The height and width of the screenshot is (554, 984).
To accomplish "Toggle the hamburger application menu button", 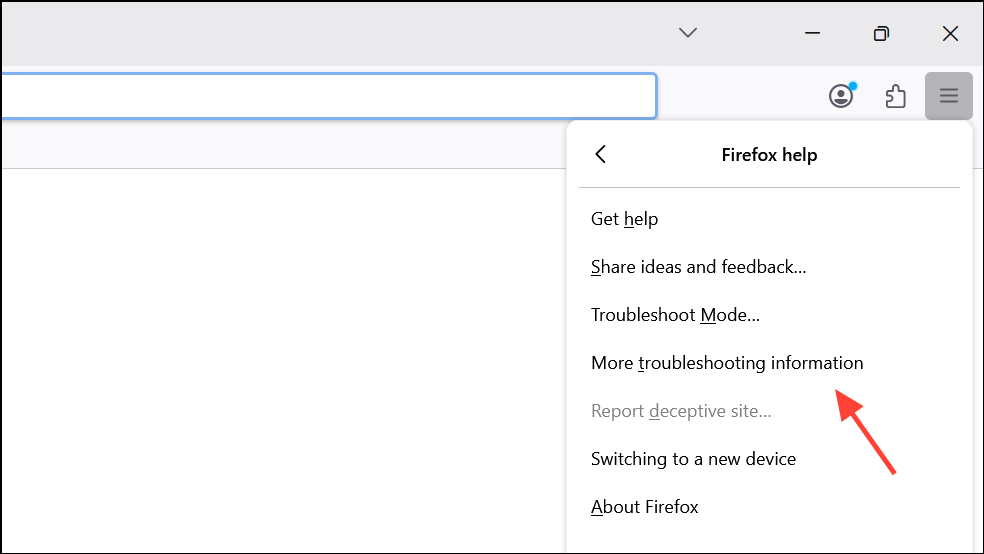I will [x=948, y=96].
